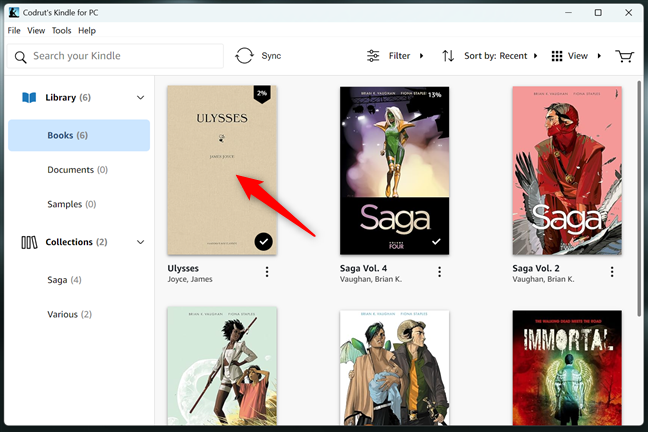Click the Library open-book icon

click(x=29, y=98)
